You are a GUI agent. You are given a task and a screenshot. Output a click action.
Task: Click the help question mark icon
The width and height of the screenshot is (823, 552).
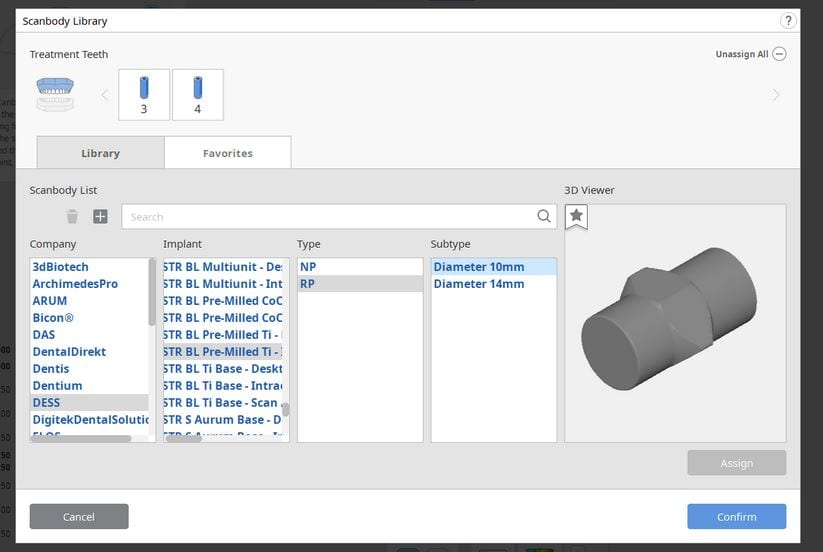click(788, 21)
